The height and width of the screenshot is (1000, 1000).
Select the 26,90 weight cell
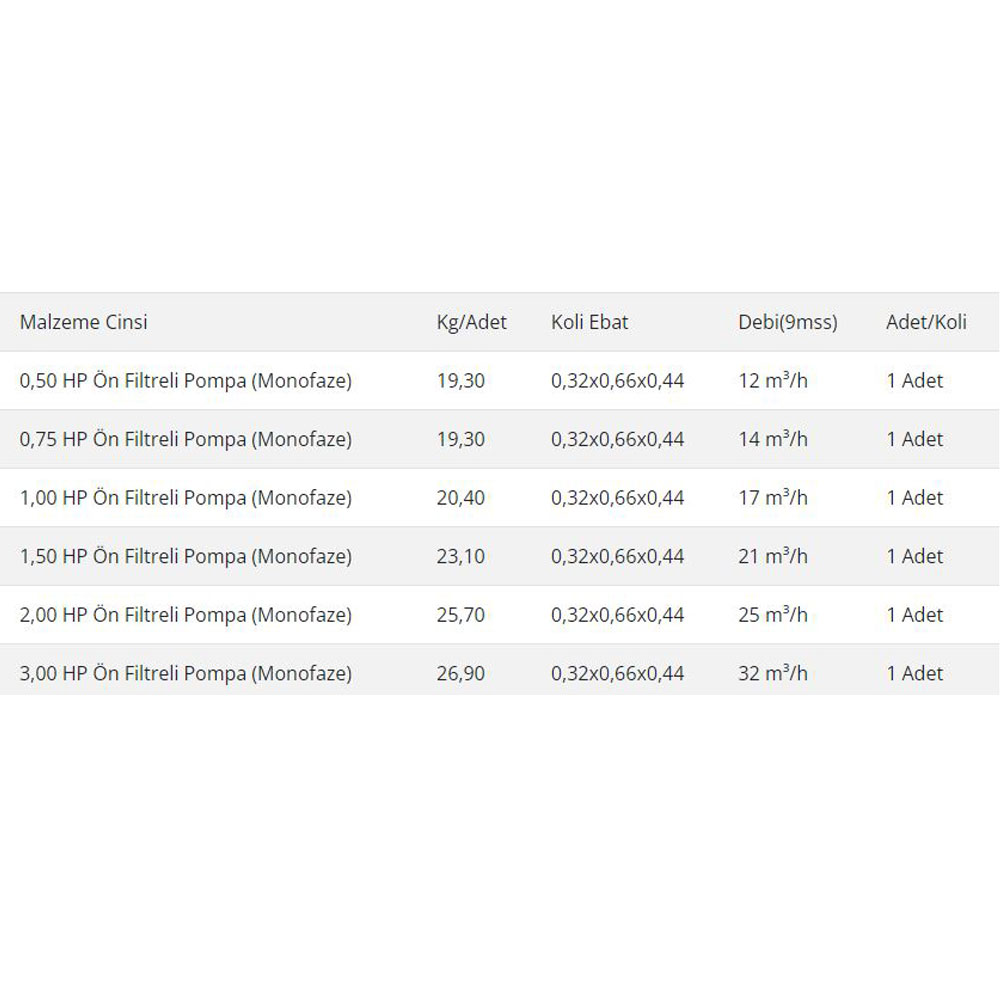(x=460, y=674)
